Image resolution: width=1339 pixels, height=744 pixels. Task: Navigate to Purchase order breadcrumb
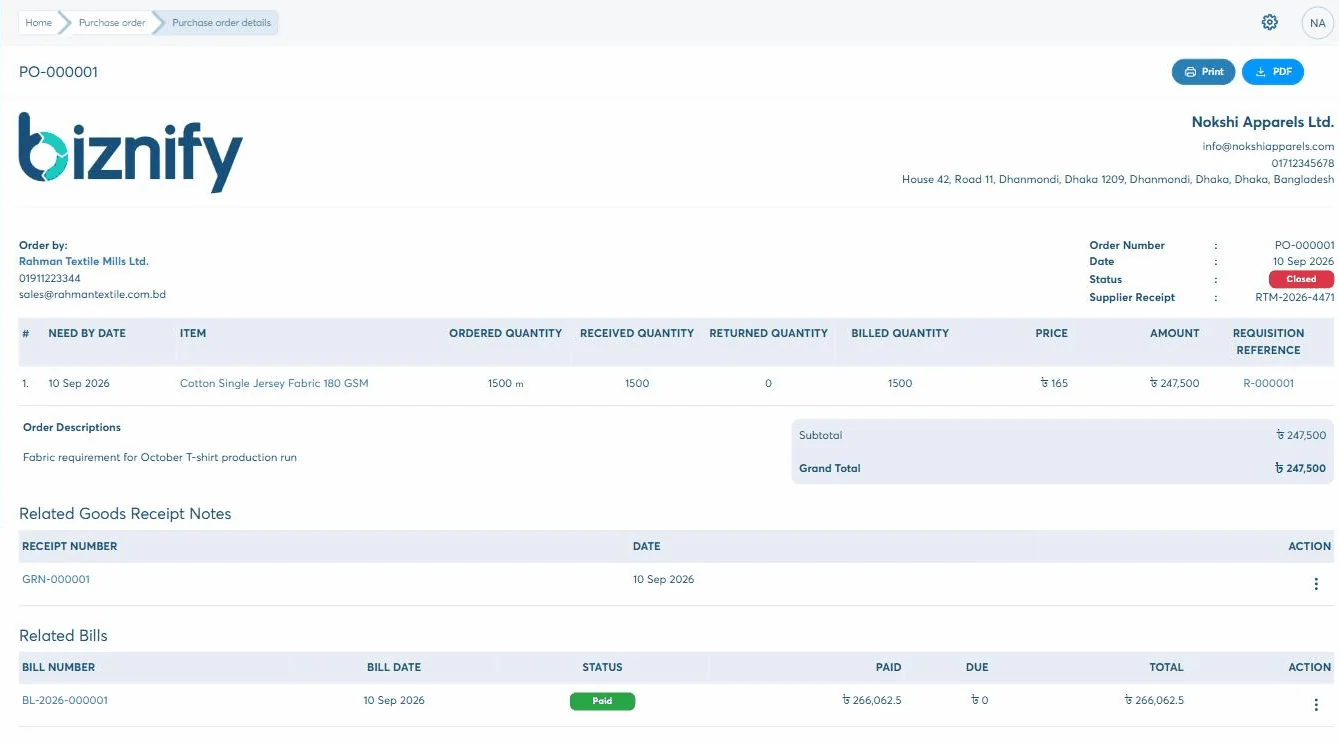(x=112, y=22)
